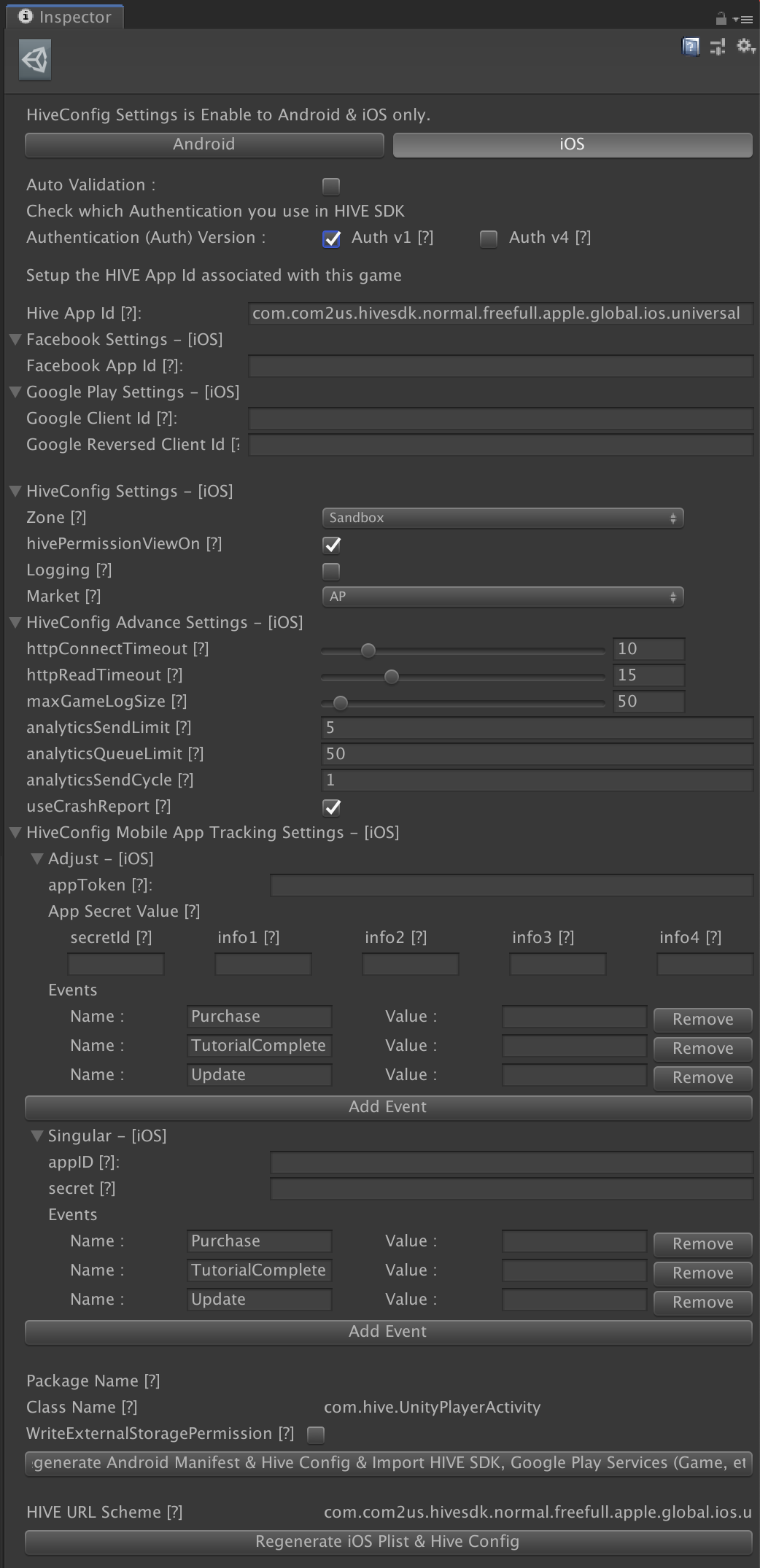Viewport: 760px width, 1568px height.
Task: Click Add Event under Singular
Action: pos(388,1332)
